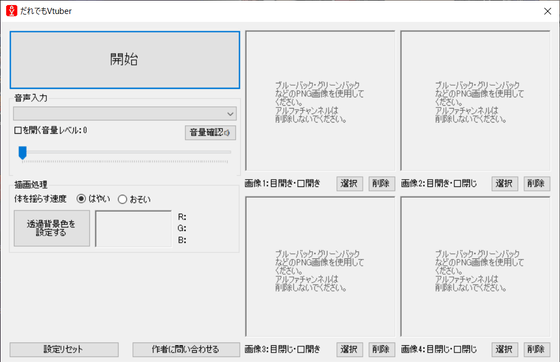
Task: Click 透過背景色を設定する button
Action: pos(52,228)
